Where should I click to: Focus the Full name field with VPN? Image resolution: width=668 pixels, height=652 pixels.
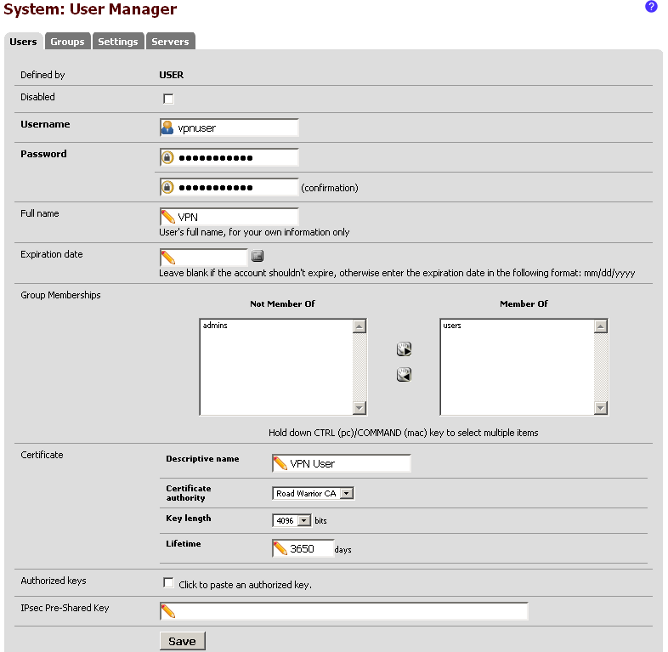[229, 217]
